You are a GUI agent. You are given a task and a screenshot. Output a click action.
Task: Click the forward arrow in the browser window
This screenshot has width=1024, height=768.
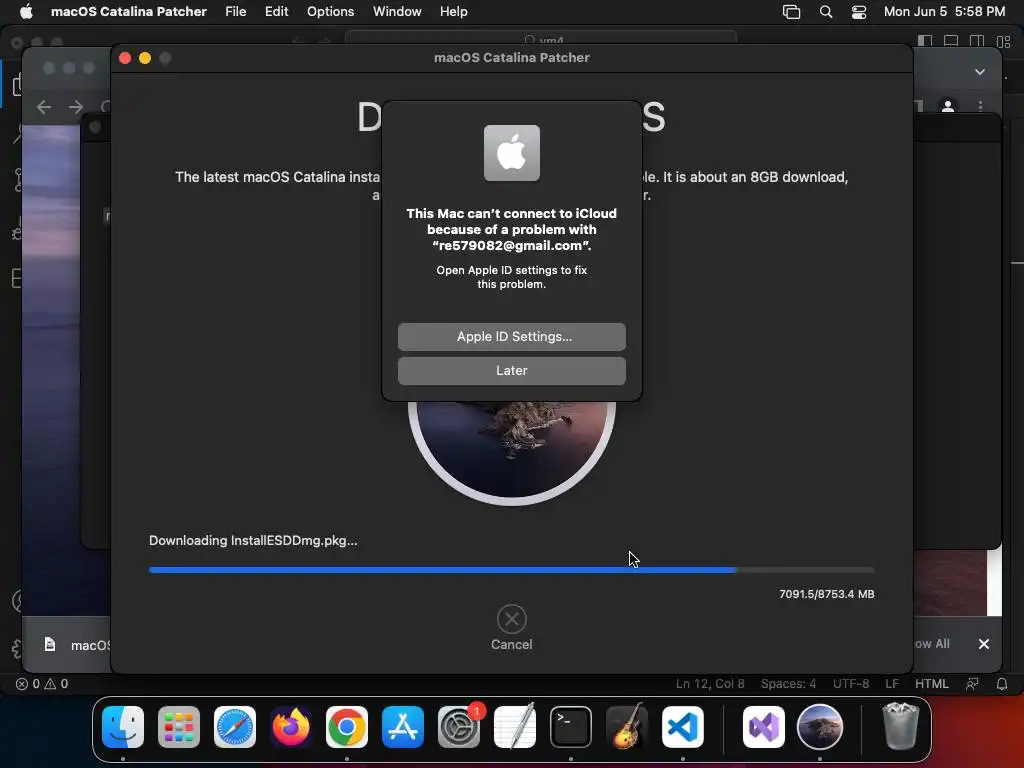tap(76, 106)
